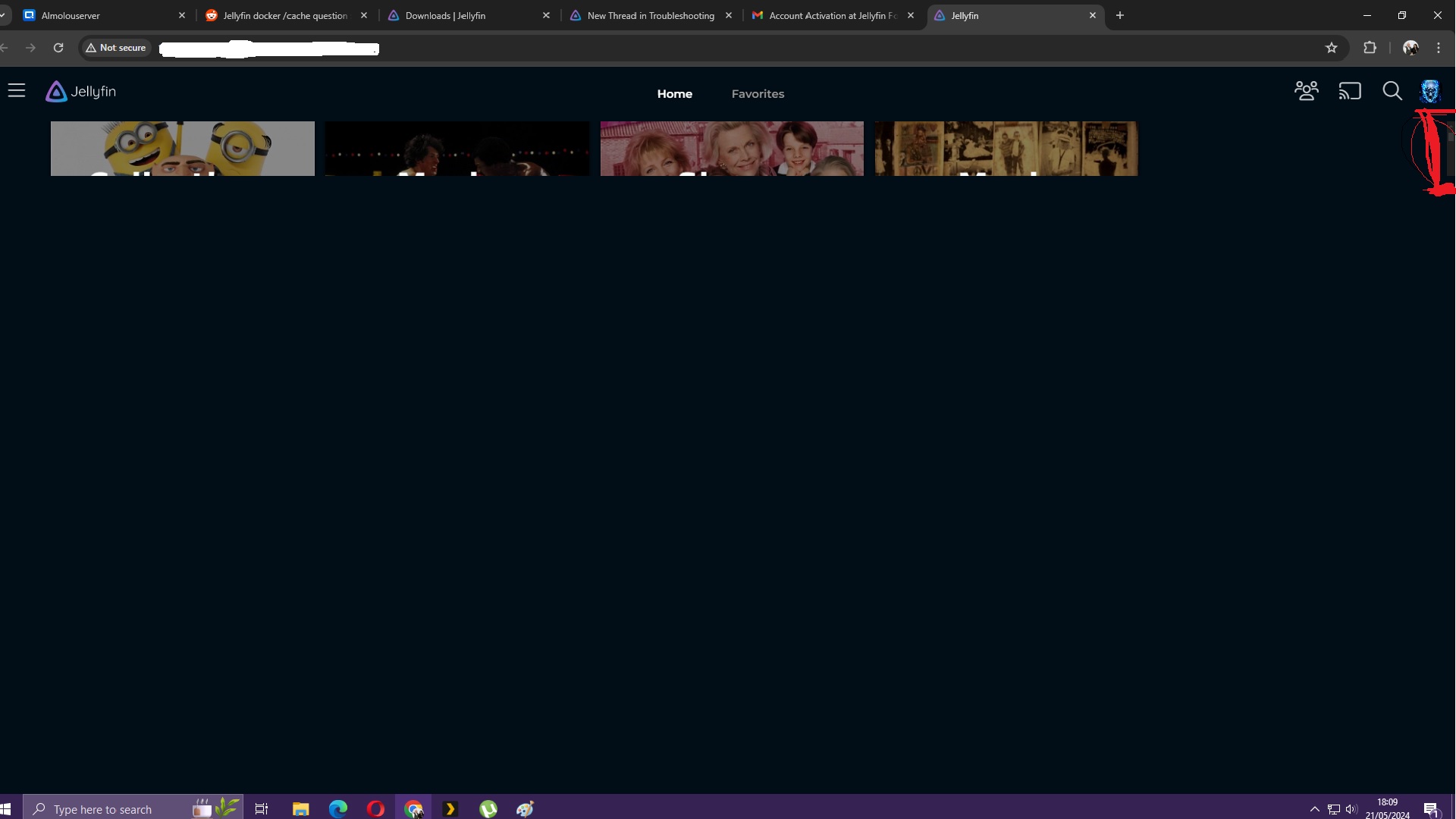
Task: Open browser Extensions puzzle icon
Action: (x=1370, y=48)
